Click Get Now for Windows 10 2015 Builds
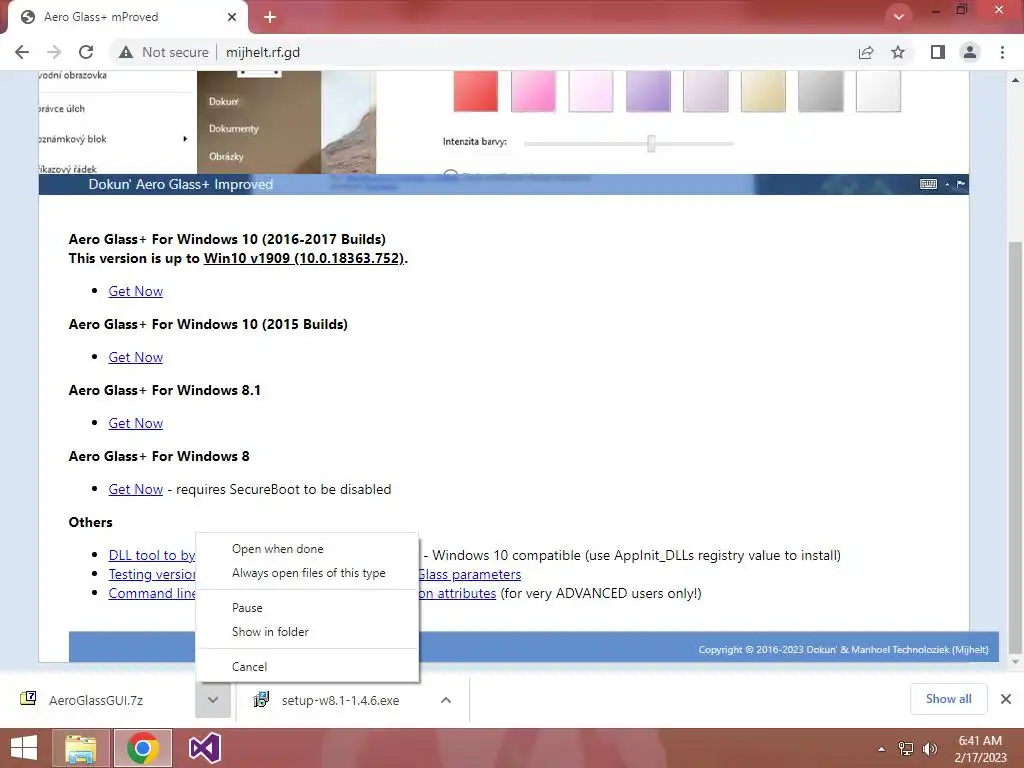This screenshot has width=1024, height=768. [135, 357]
